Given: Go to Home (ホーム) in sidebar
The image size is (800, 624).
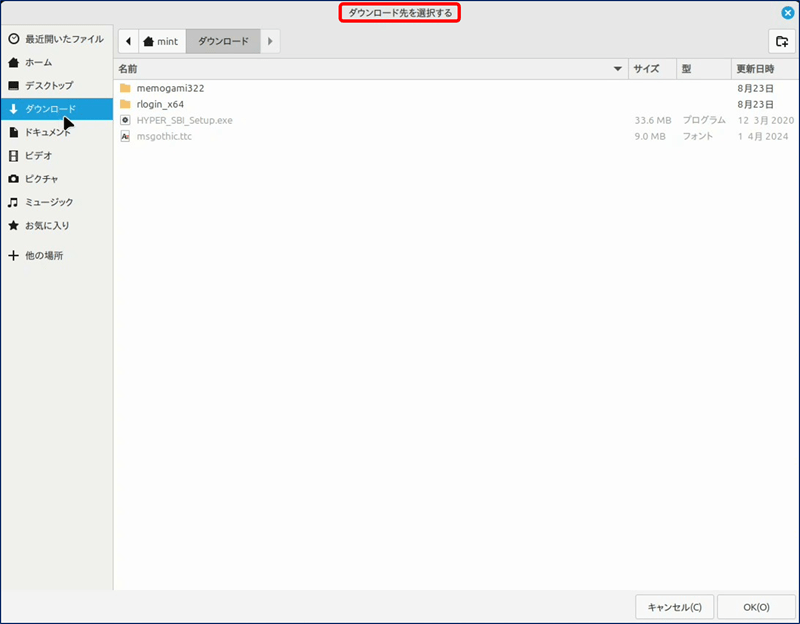Looking at the screenshot, I should click(56, 62).
